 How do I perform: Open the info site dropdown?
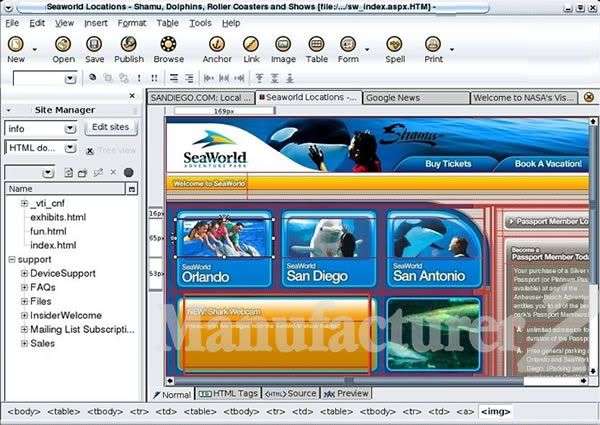pos(70,129)
